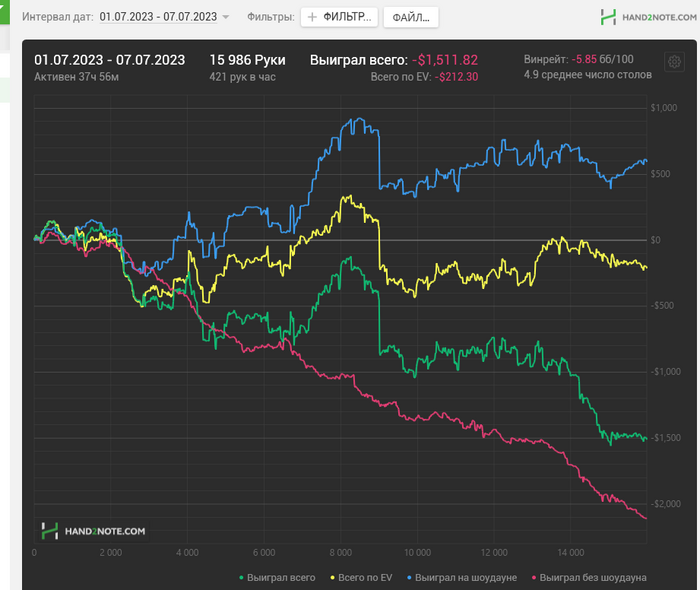
Task: Click the 8 000 x-axis label
Action: pyautogui.click(x=341, y=553)
